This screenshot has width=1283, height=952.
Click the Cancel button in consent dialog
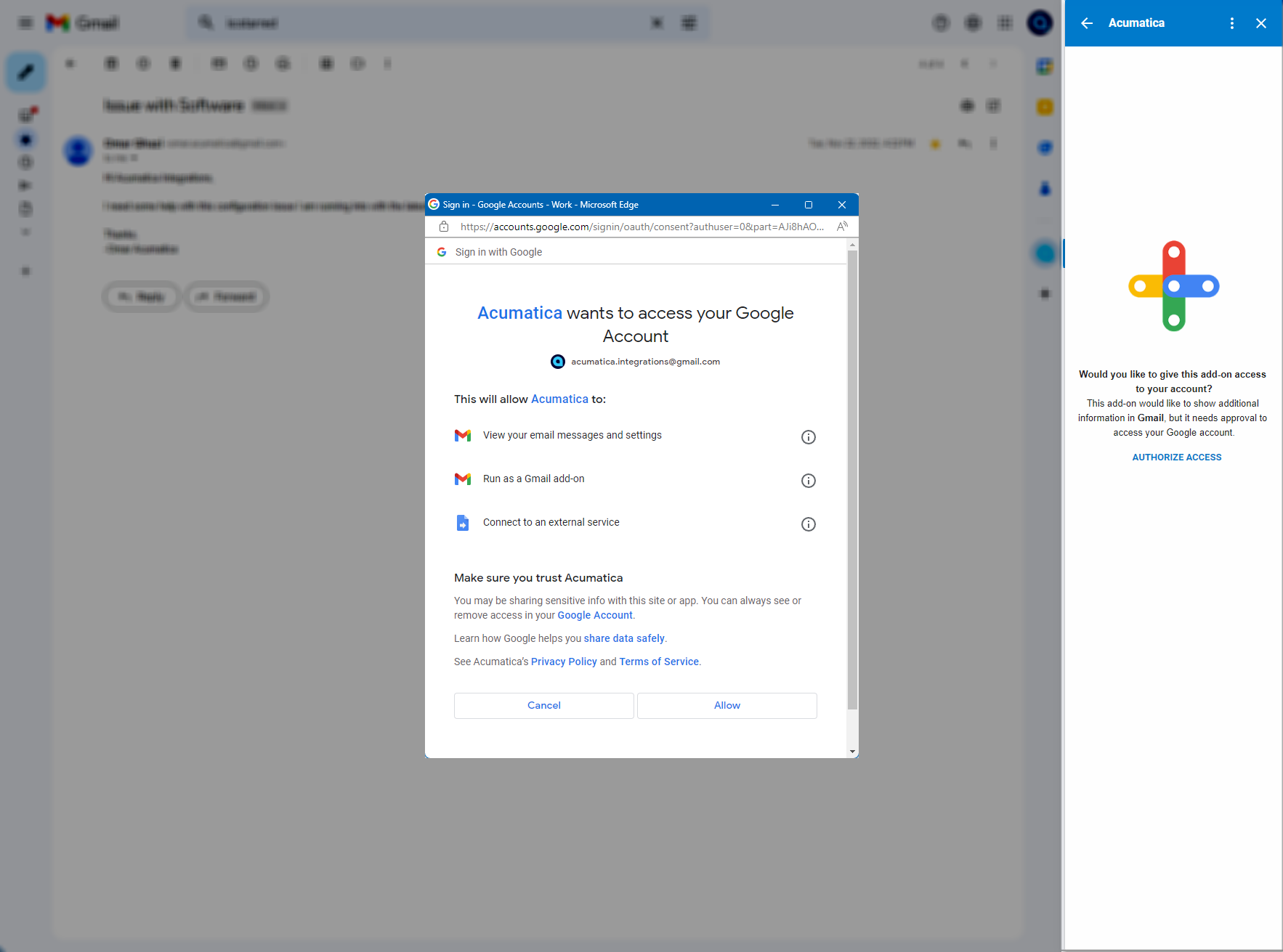tap(543, 705)
